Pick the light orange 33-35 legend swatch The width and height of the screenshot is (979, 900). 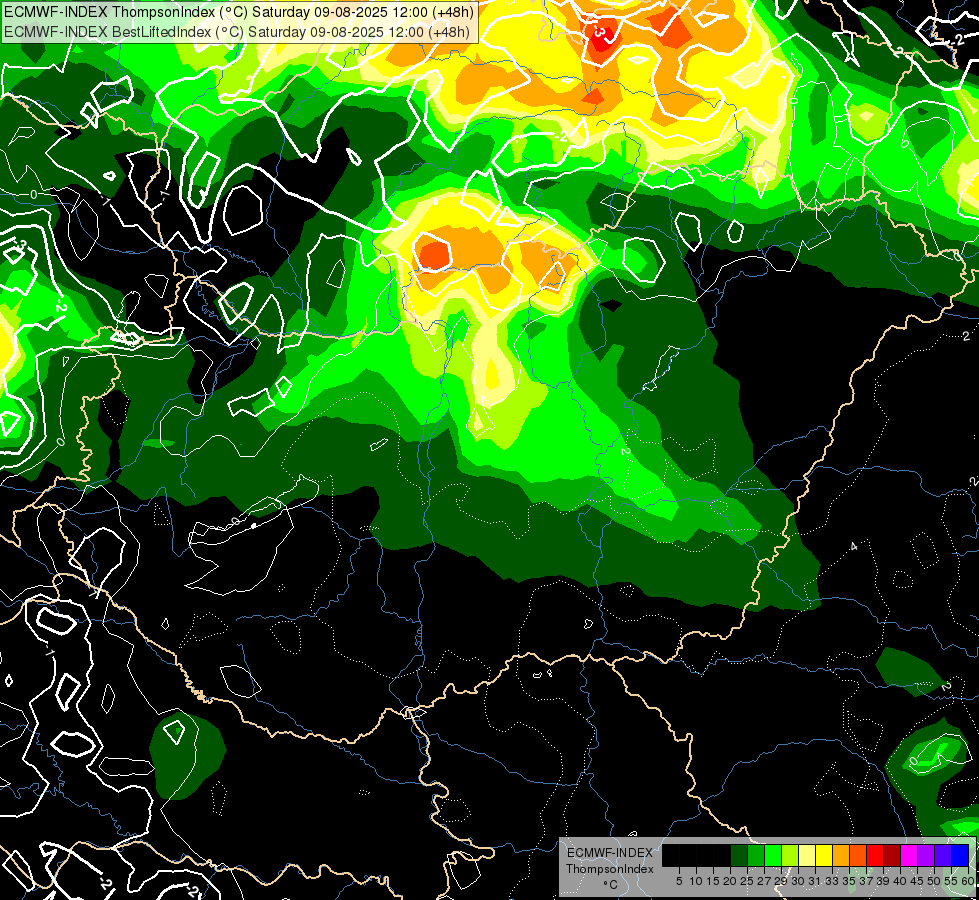point(841,855)
